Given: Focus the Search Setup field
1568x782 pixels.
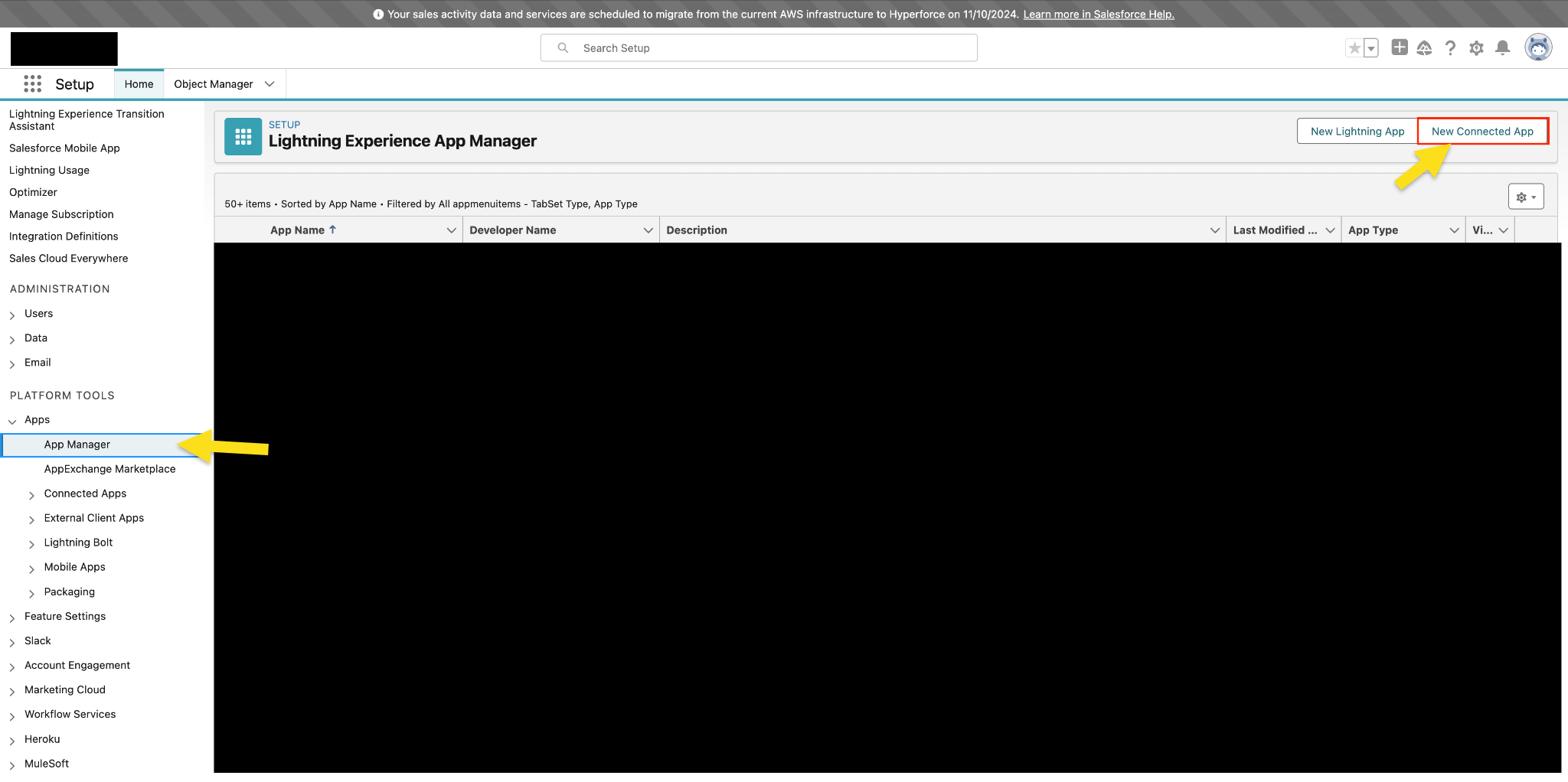Looking at the screenshot, I should pyautogui.click(x=759, y=48).
